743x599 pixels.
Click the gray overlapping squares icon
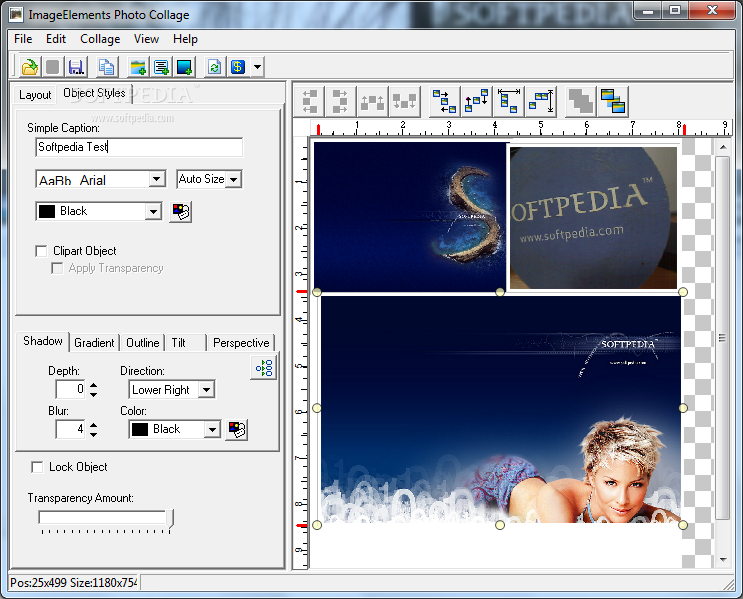pos(581,101)
